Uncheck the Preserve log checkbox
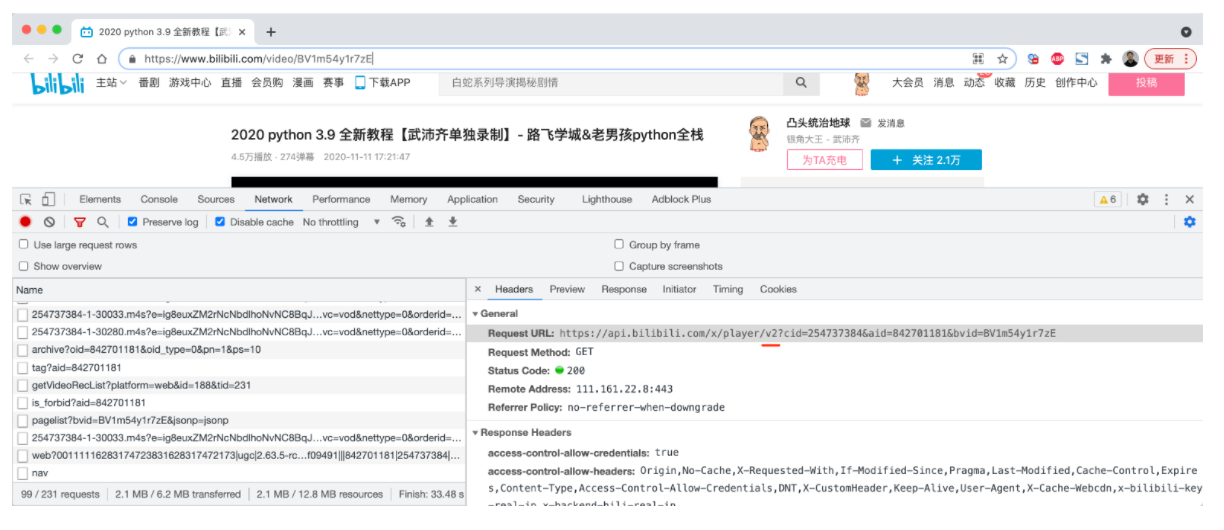The width and height of the screenshot is (1224, 530). point(132,222)
